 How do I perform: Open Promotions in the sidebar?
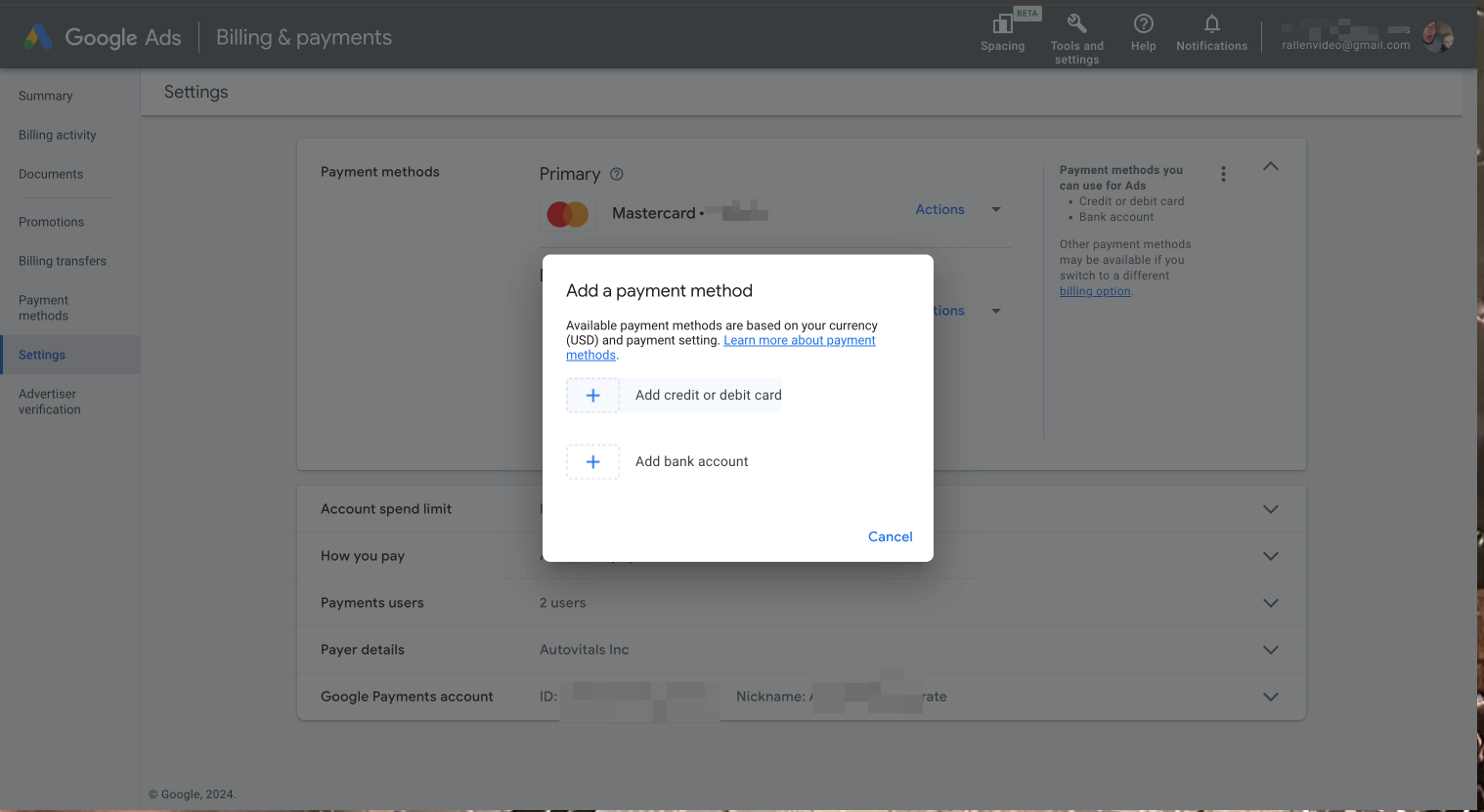click(x=51, y=222)
